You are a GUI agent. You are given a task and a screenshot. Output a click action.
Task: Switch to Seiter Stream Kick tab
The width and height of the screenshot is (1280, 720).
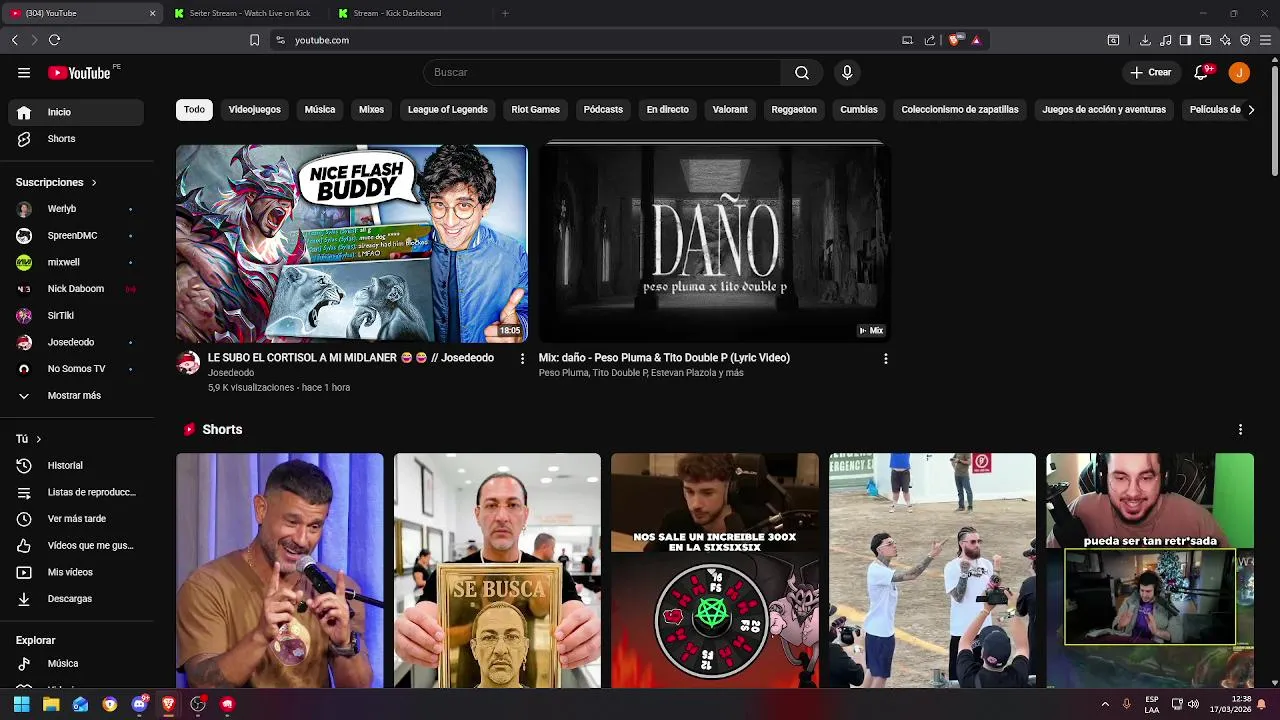coord(246,13)
